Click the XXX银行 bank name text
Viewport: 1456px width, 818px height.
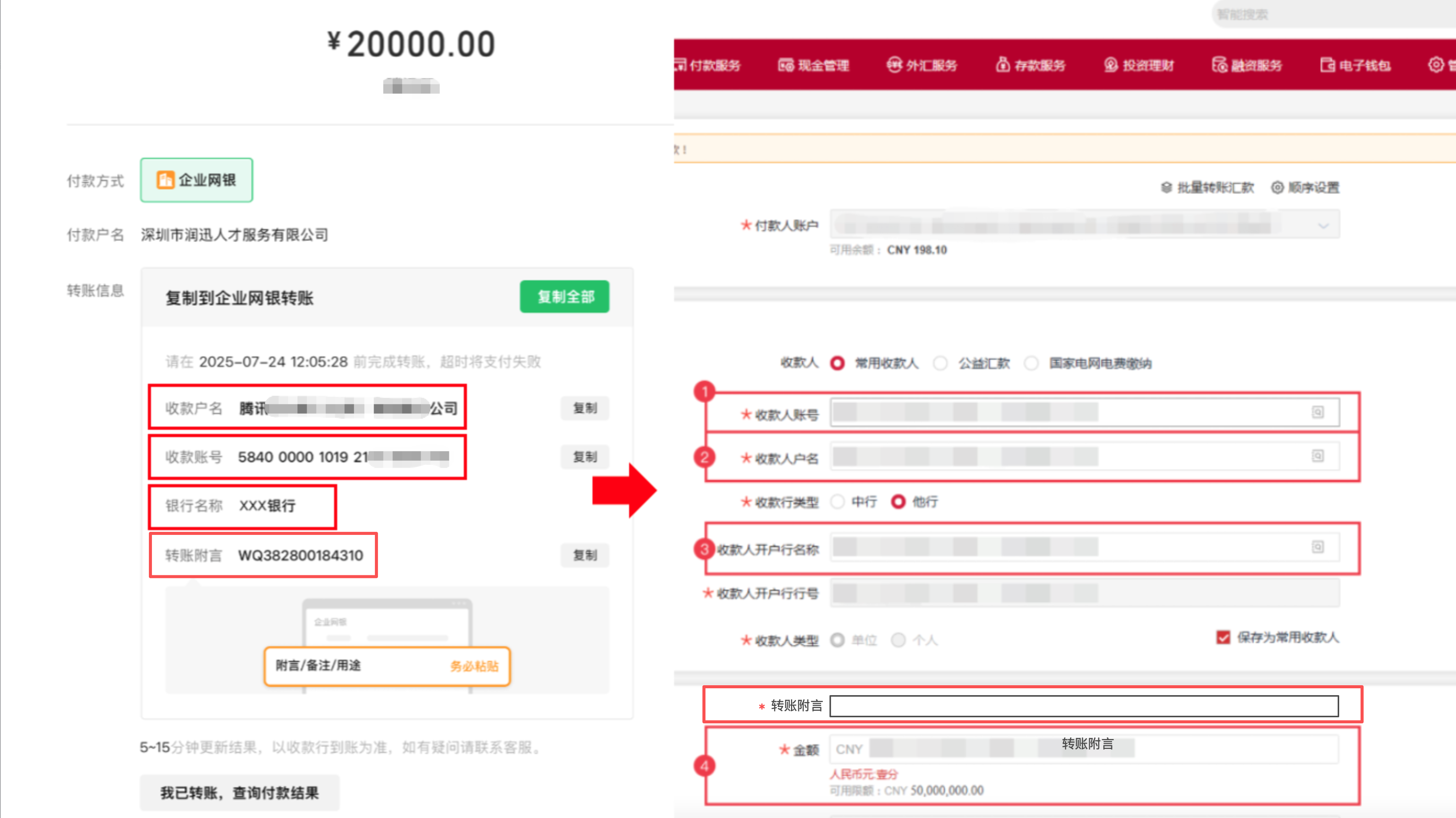pos(267,506)
